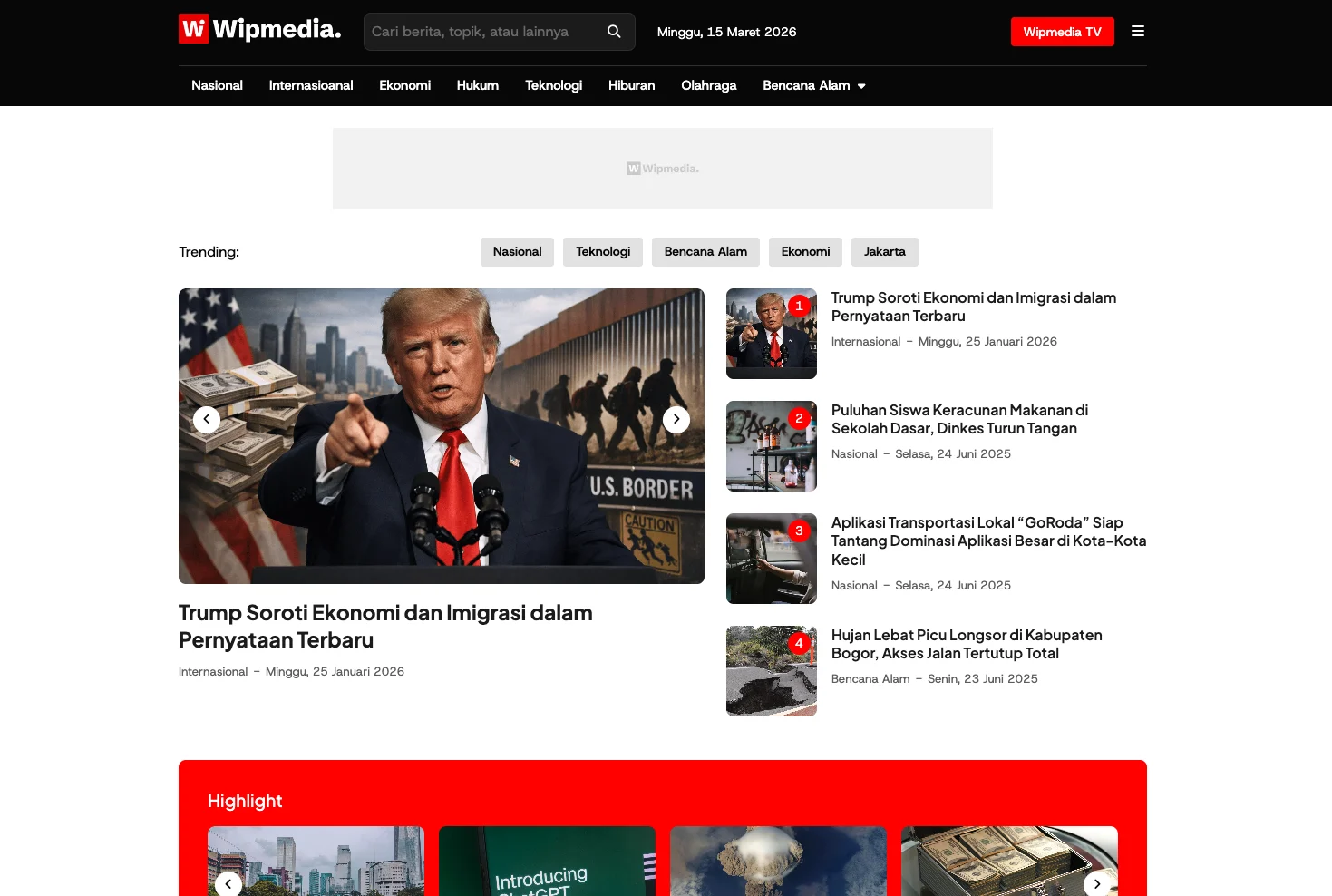Click the Highlight carousel left arrow

click(x=228, y=883)
